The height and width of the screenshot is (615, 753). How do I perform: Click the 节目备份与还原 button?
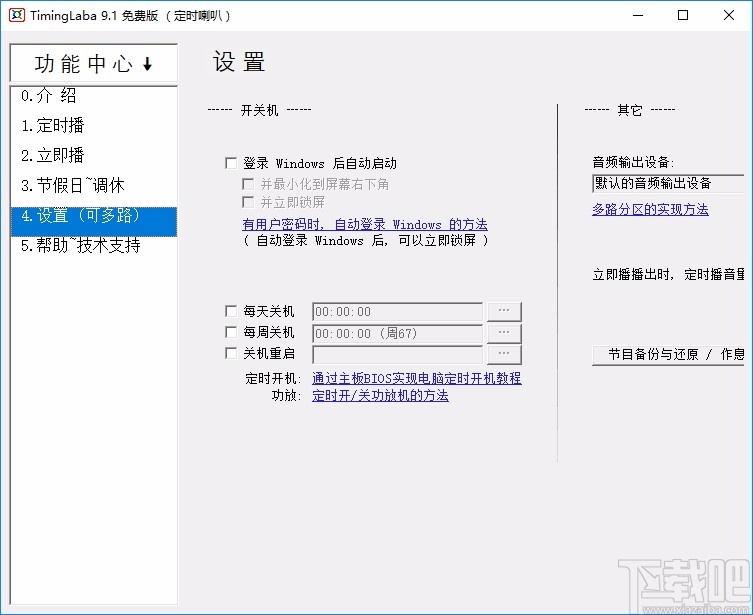tap(668, 355)
